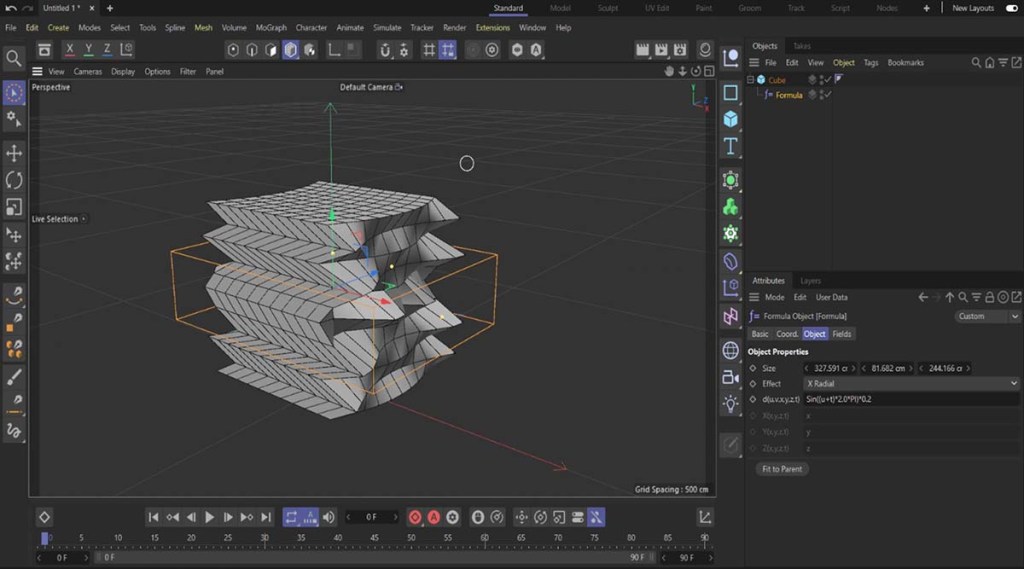Toggle the X axis lock
Viewport: 1024px width, 569px height.
(70, 49)
